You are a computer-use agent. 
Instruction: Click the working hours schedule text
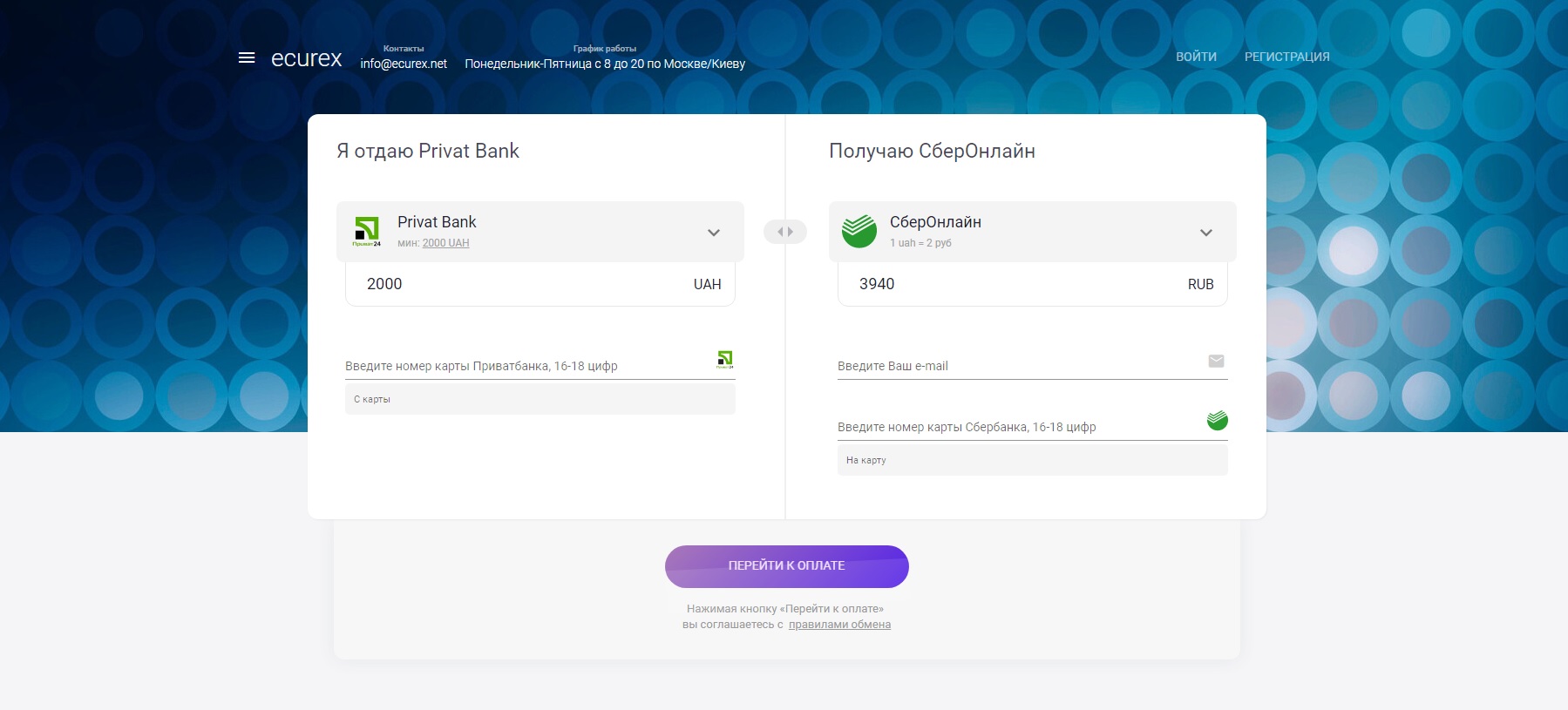coord(605,64)
